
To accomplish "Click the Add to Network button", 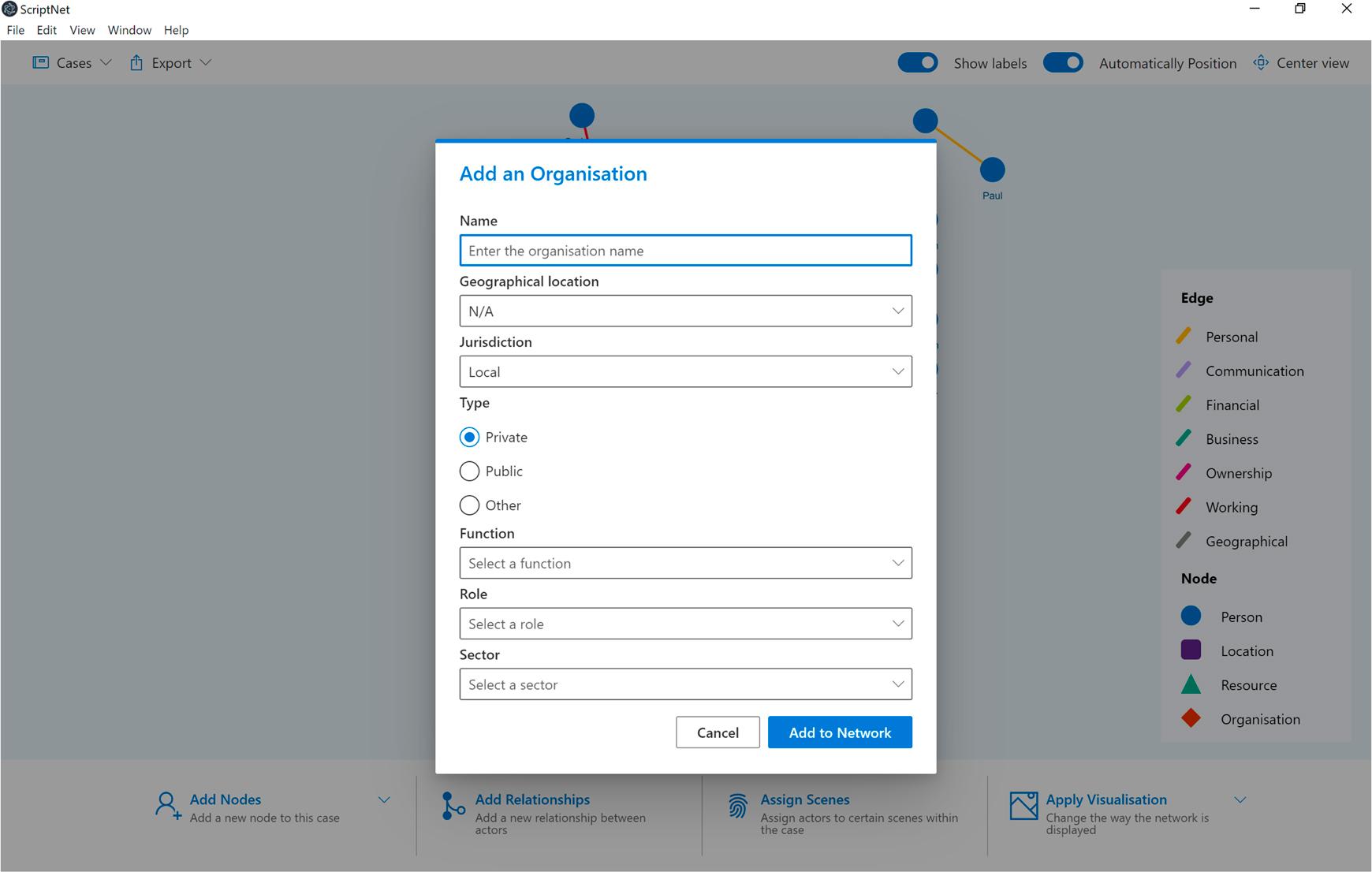I will 839,732.
